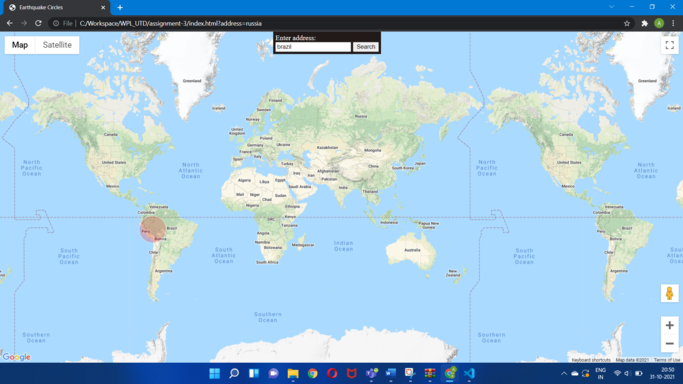
Task: Open the Windows Start menu
Action: point(214,373)
